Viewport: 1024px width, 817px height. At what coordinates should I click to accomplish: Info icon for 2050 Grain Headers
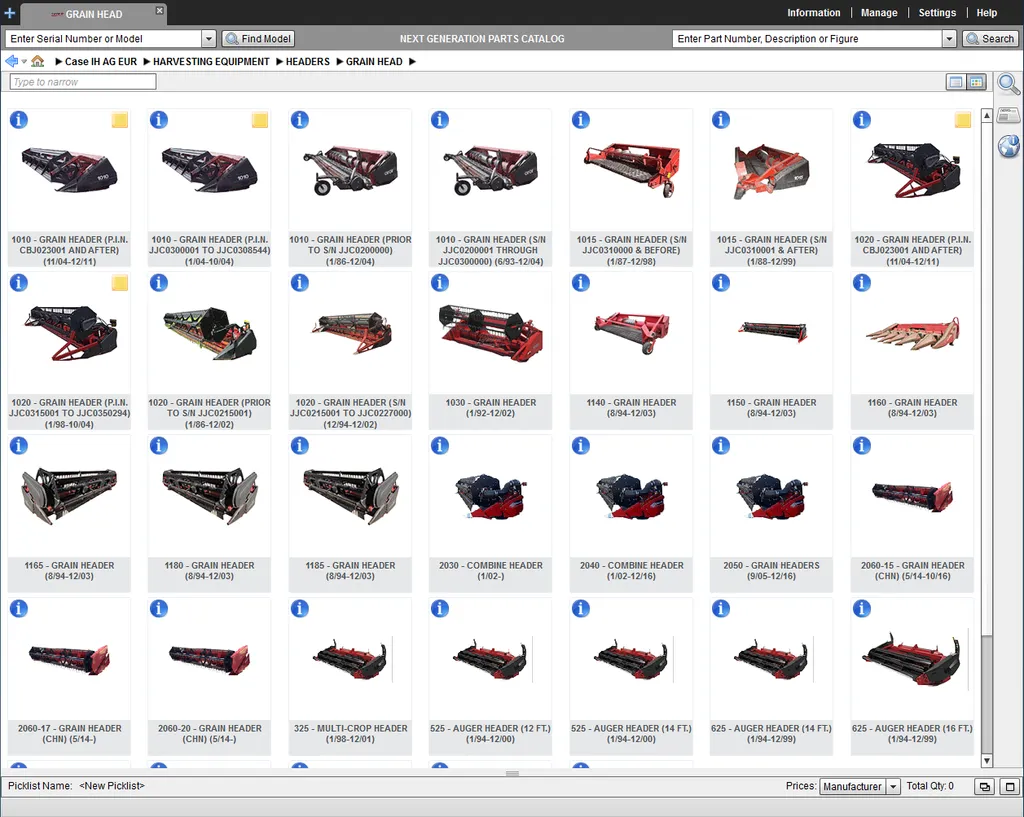(x=721, y=446)
